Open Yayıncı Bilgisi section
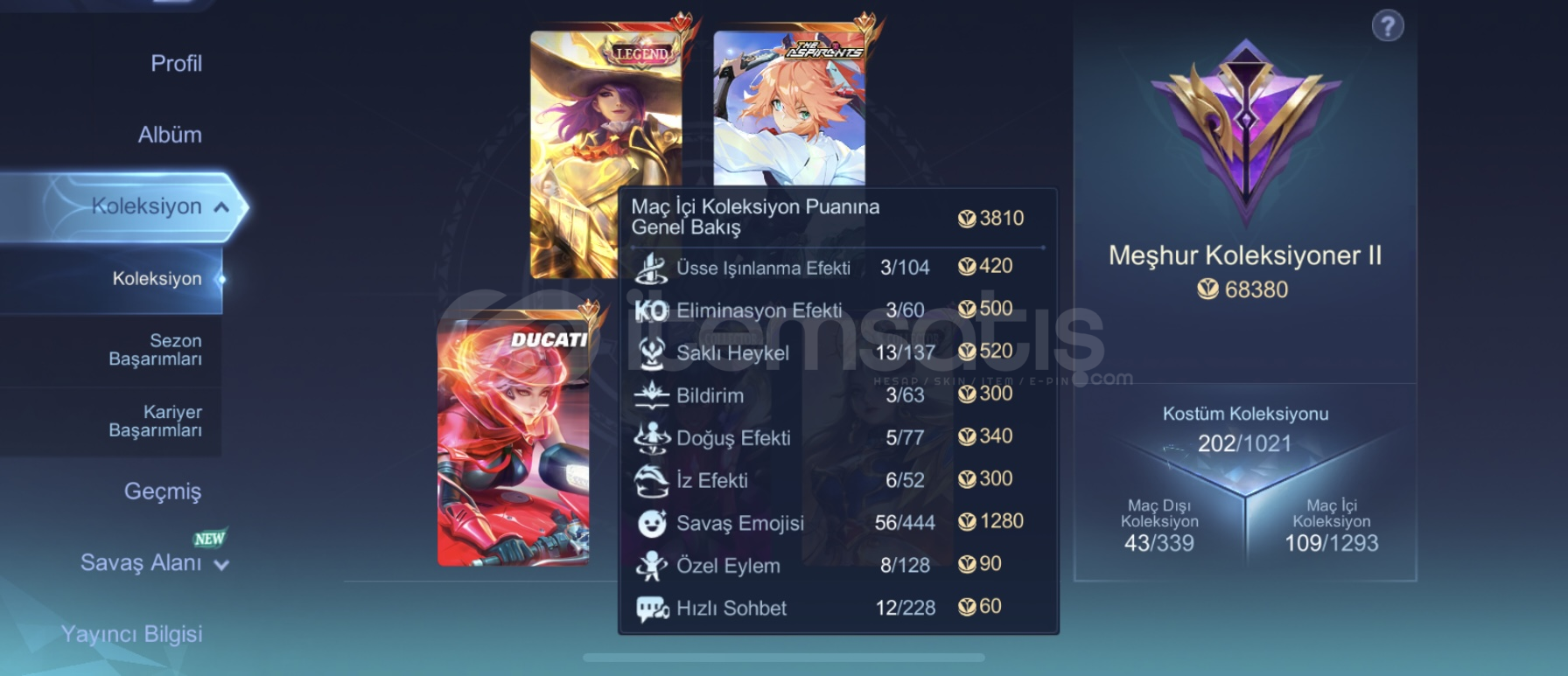Screen dimensions: 1568x676 pos(131,633)
